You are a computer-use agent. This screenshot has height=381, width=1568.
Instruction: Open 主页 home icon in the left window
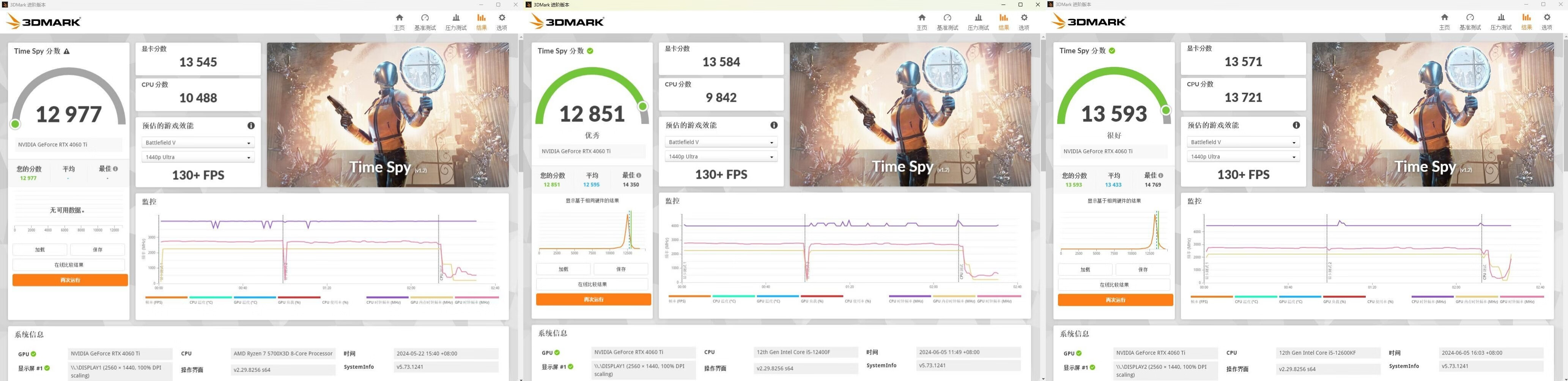[399, 21]
